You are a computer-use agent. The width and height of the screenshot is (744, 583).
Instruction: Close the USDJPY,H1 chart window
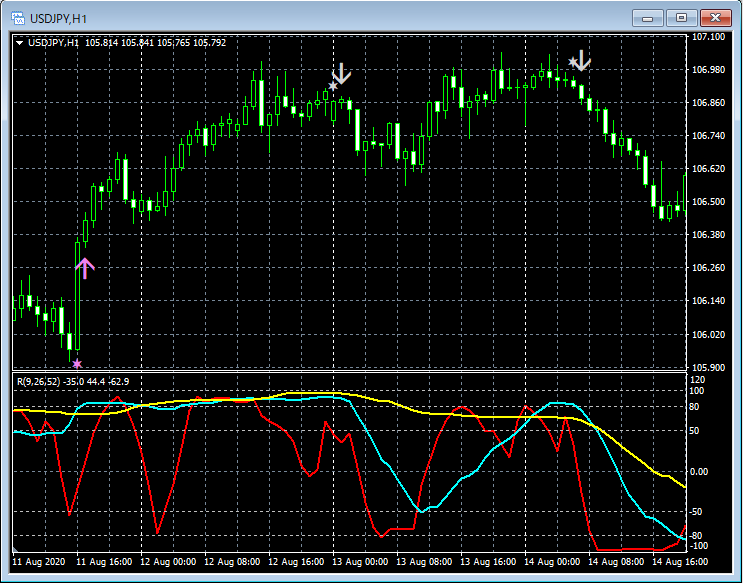point(716,17)
